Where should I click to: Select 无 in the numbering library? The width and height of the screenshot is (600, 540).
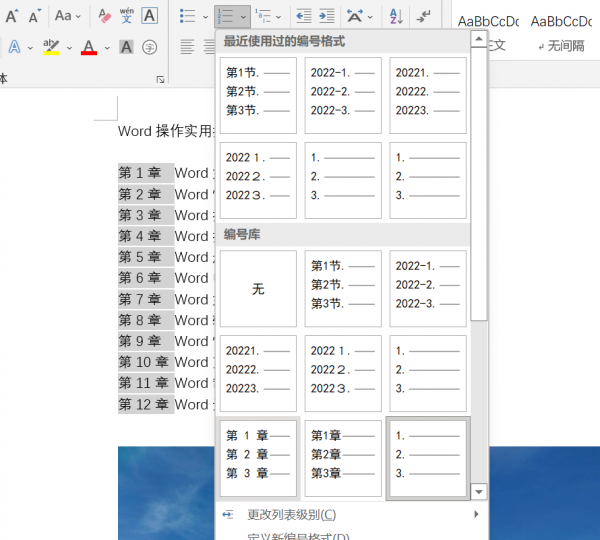coord(258,289)
